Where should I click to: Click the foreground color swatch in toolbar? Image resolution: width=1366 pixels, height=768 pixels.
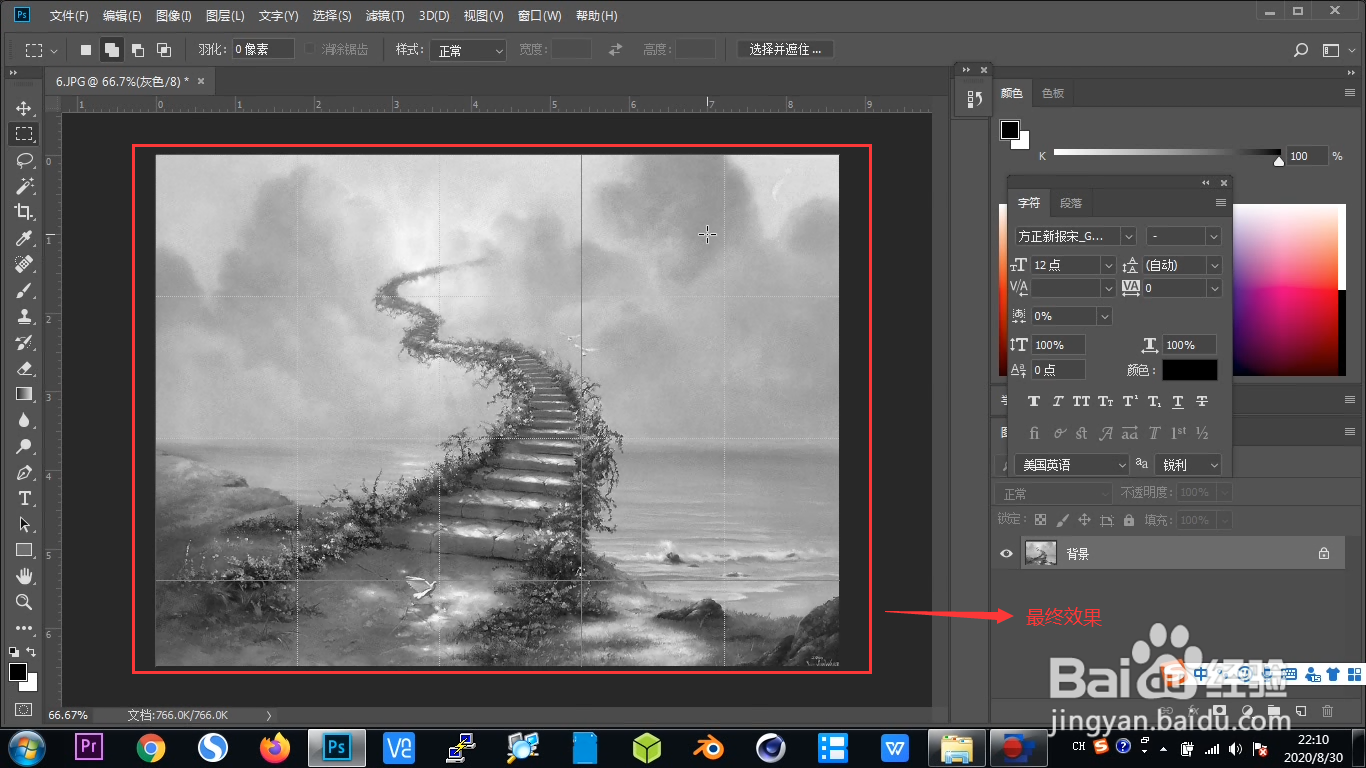18,672
